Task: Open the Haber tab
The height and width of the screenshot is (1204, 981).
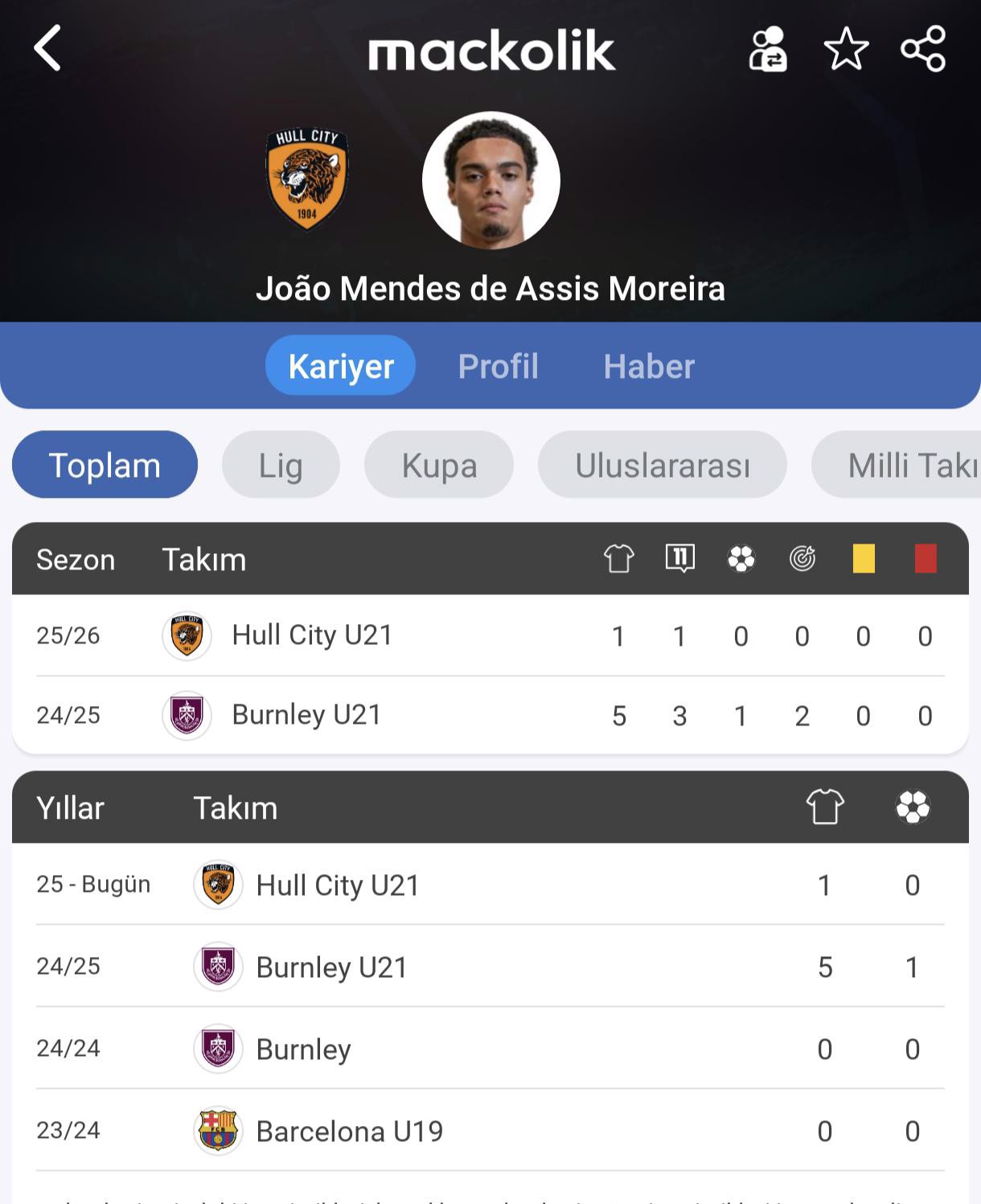Action: click(649, 367)
